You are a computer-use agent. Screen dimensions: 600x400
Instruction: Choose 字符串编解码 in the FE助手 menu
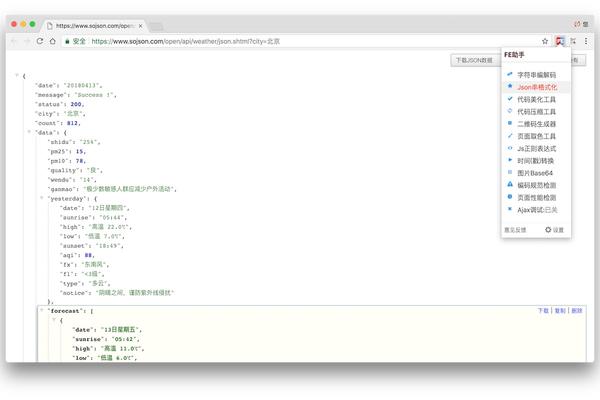[x=536, y=74]
